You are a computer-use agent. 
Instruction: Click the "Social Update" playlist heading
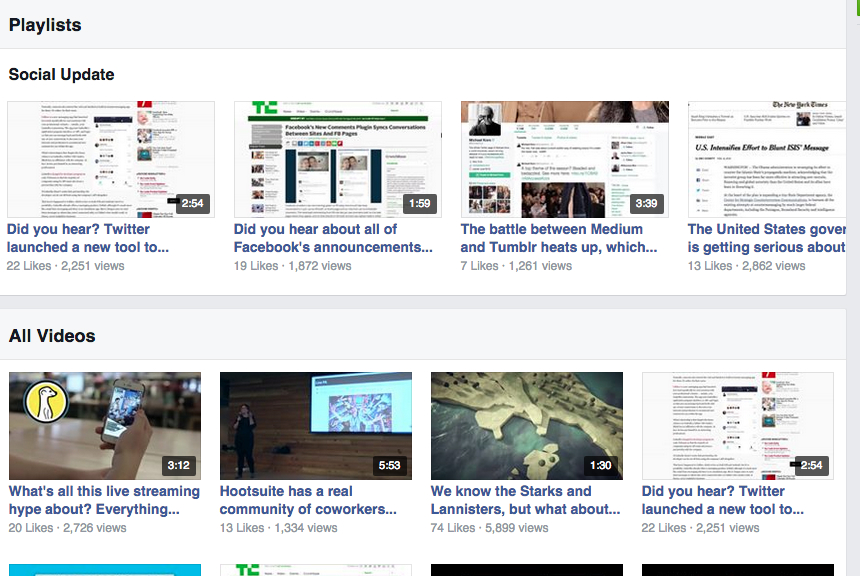(61, 75)
